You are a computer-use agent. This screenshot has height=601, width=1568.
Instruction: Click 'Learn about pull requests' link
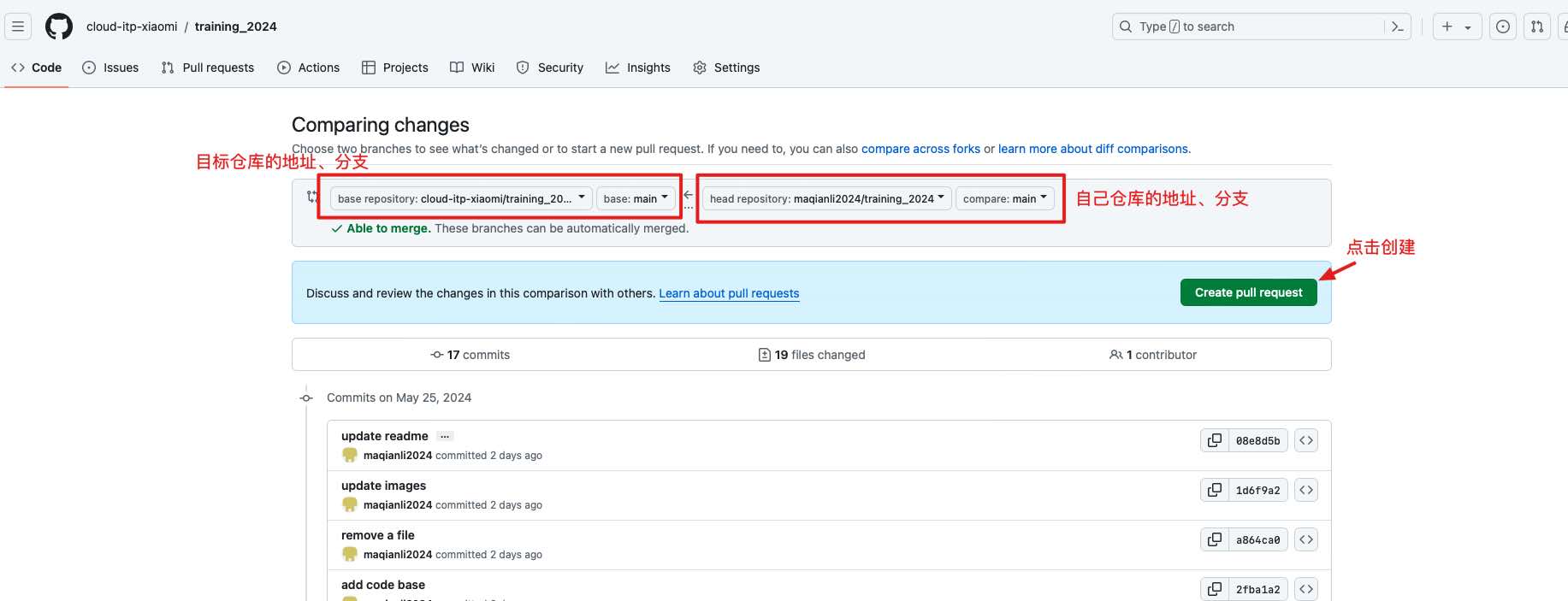[x=729, y=293]
